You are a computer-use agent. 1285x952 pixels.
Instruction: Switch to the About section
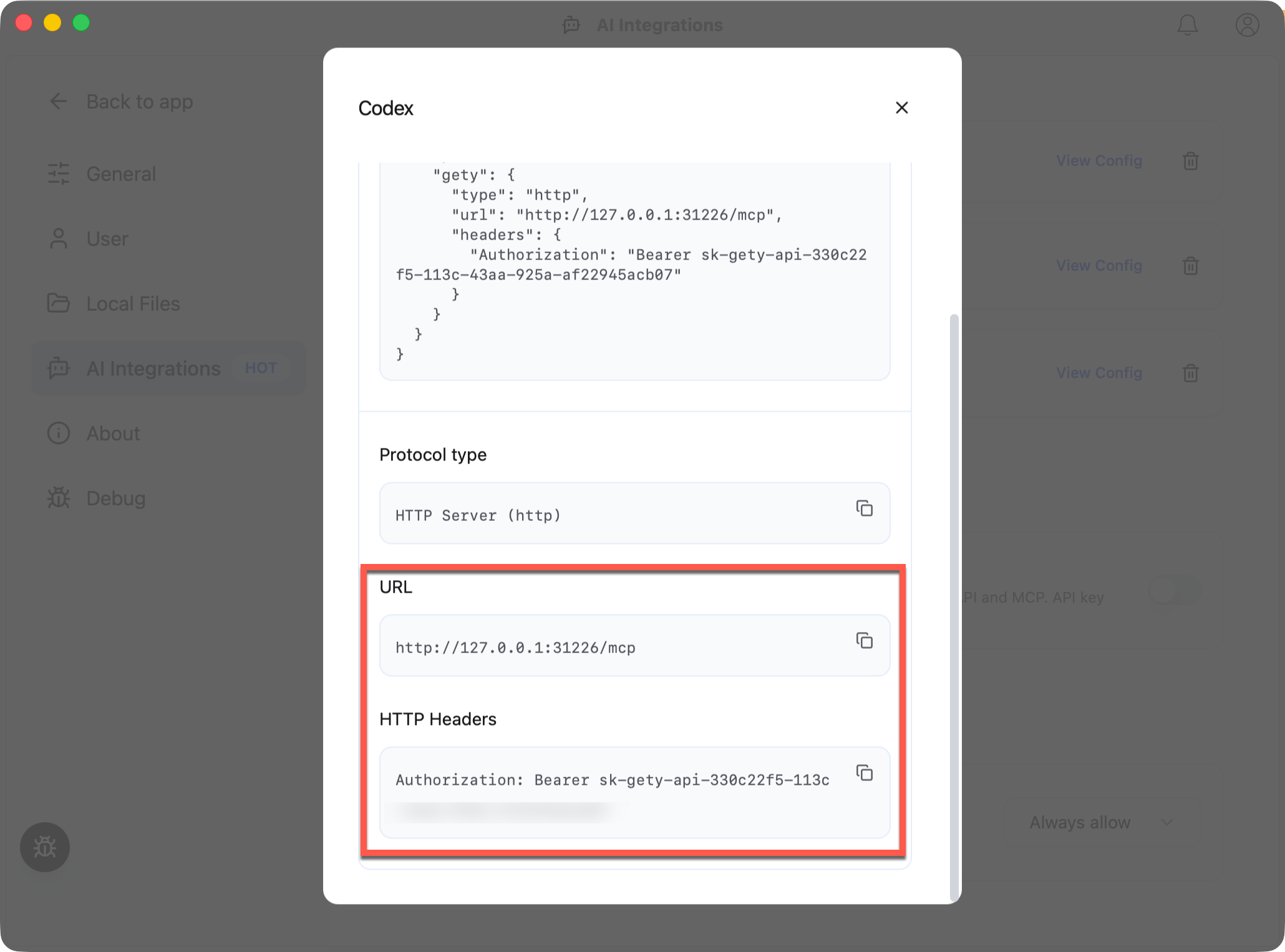pyautogui.click(x=112, y=434)
